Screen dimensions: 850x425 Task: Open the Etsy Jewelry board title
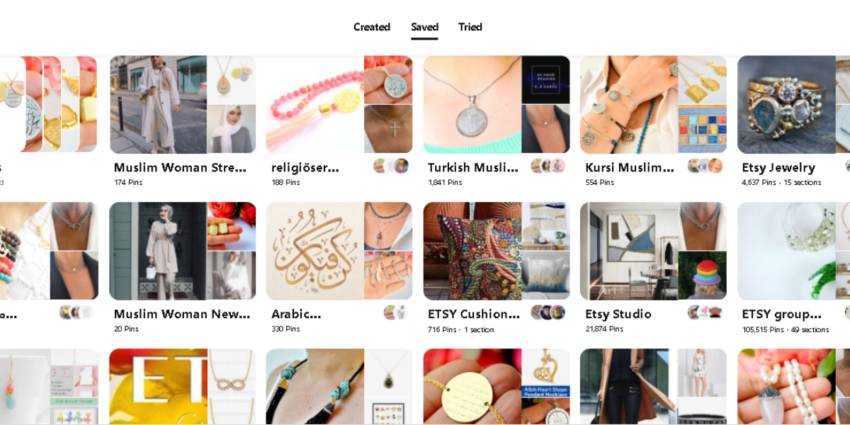778,168
